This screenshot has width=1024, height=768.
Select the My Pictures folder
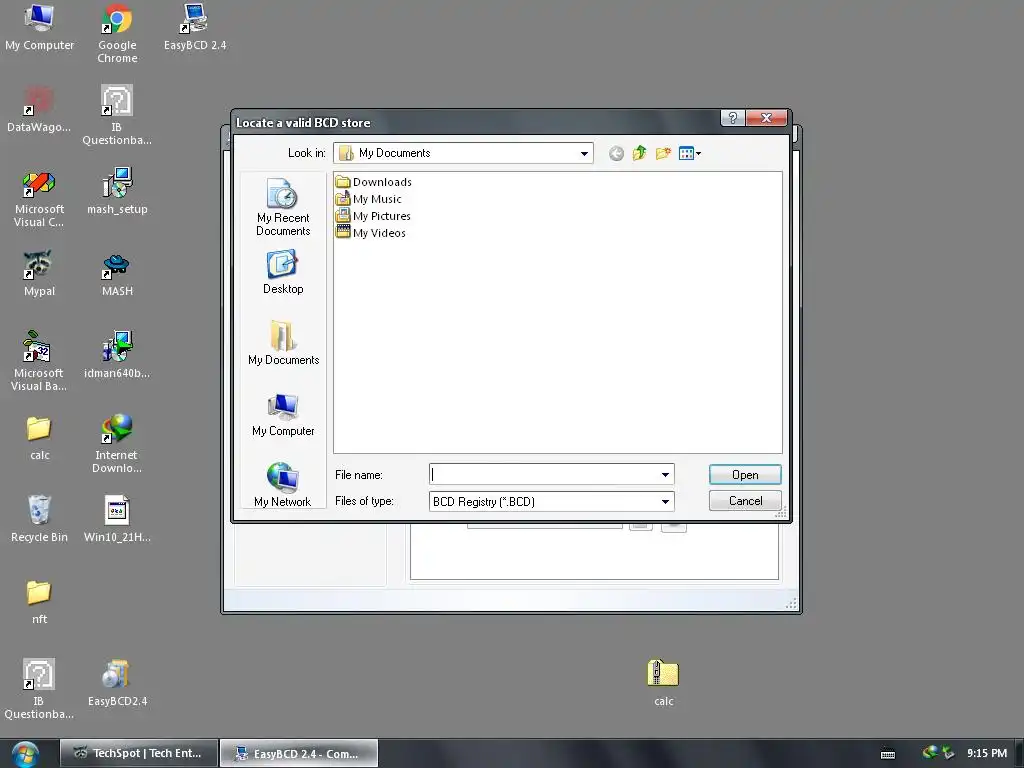coord(373,216)
